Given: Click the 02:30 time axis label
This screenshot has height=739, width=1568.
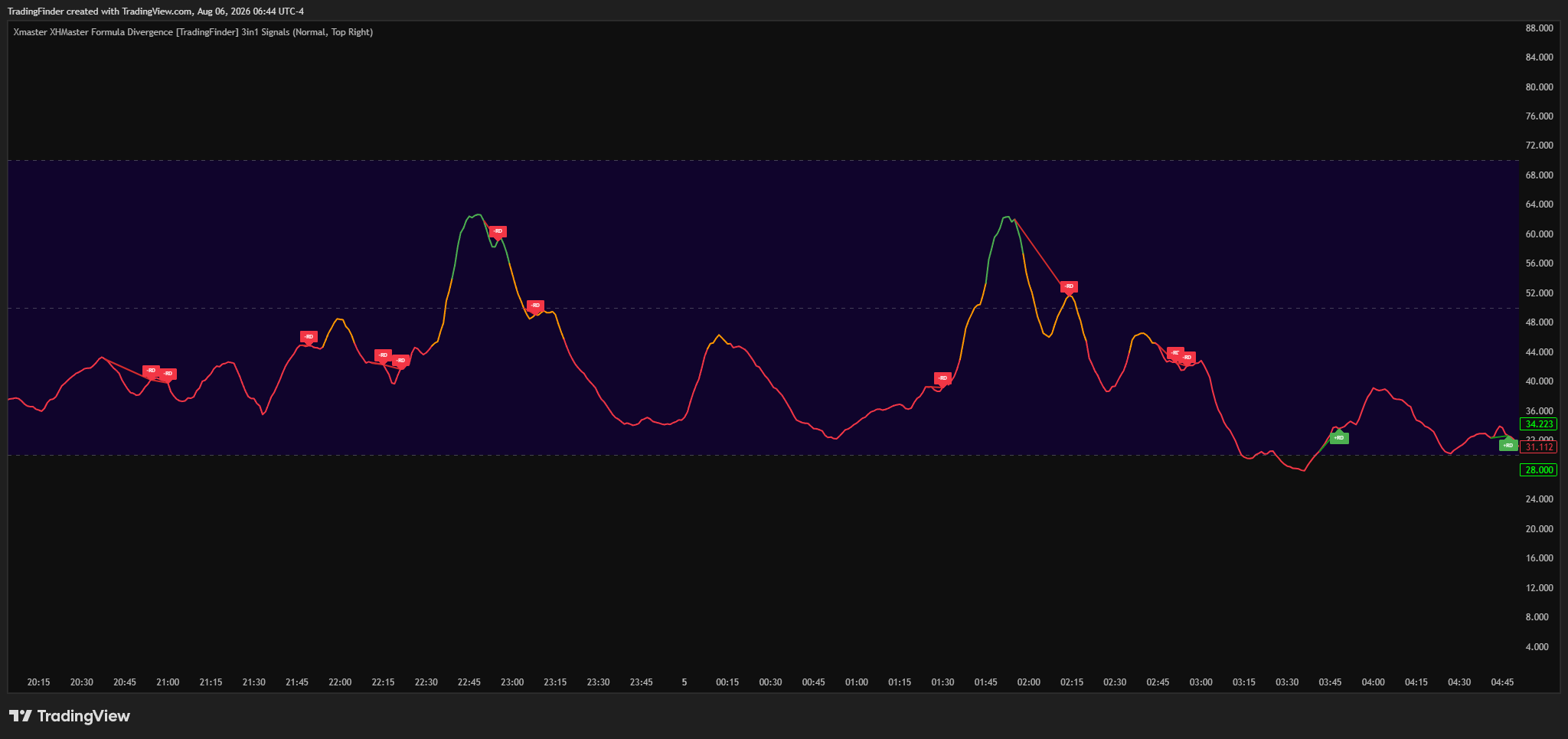Looking at the screenshot, I should pos(1115,682).
